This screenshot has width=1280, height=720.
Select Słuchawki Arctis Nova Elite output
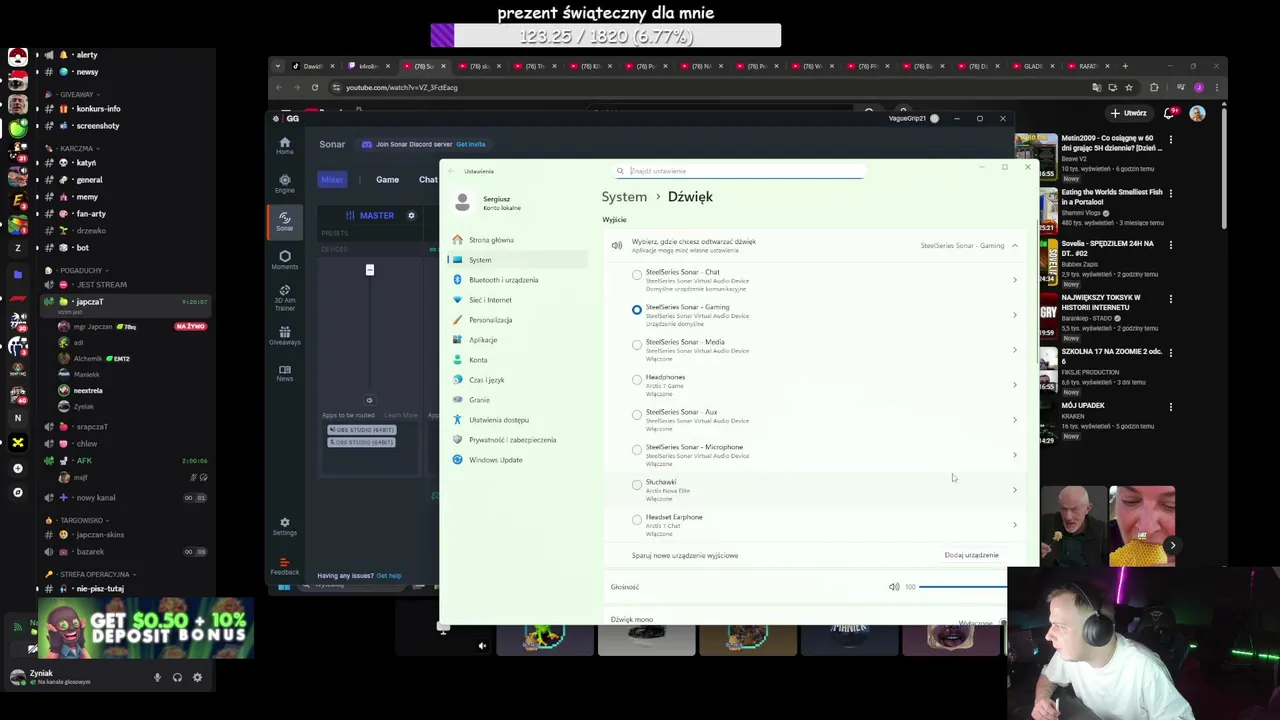(x=637, y=485)
